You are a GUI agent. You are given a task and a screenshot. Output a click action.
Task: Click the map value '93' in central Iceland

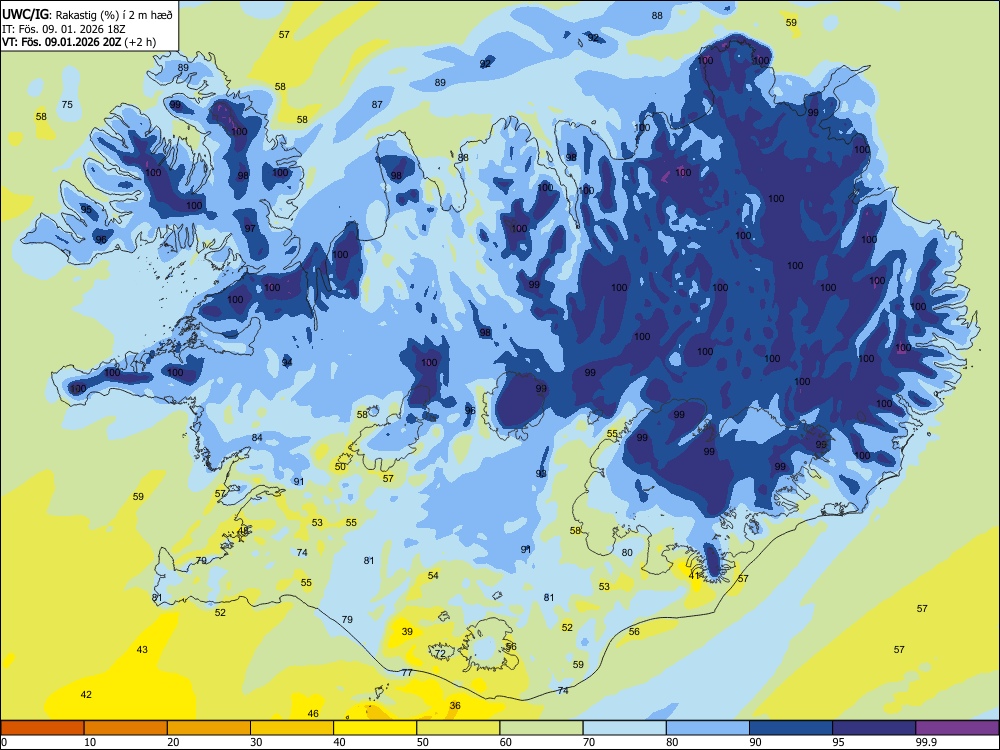tap(541, 474)
